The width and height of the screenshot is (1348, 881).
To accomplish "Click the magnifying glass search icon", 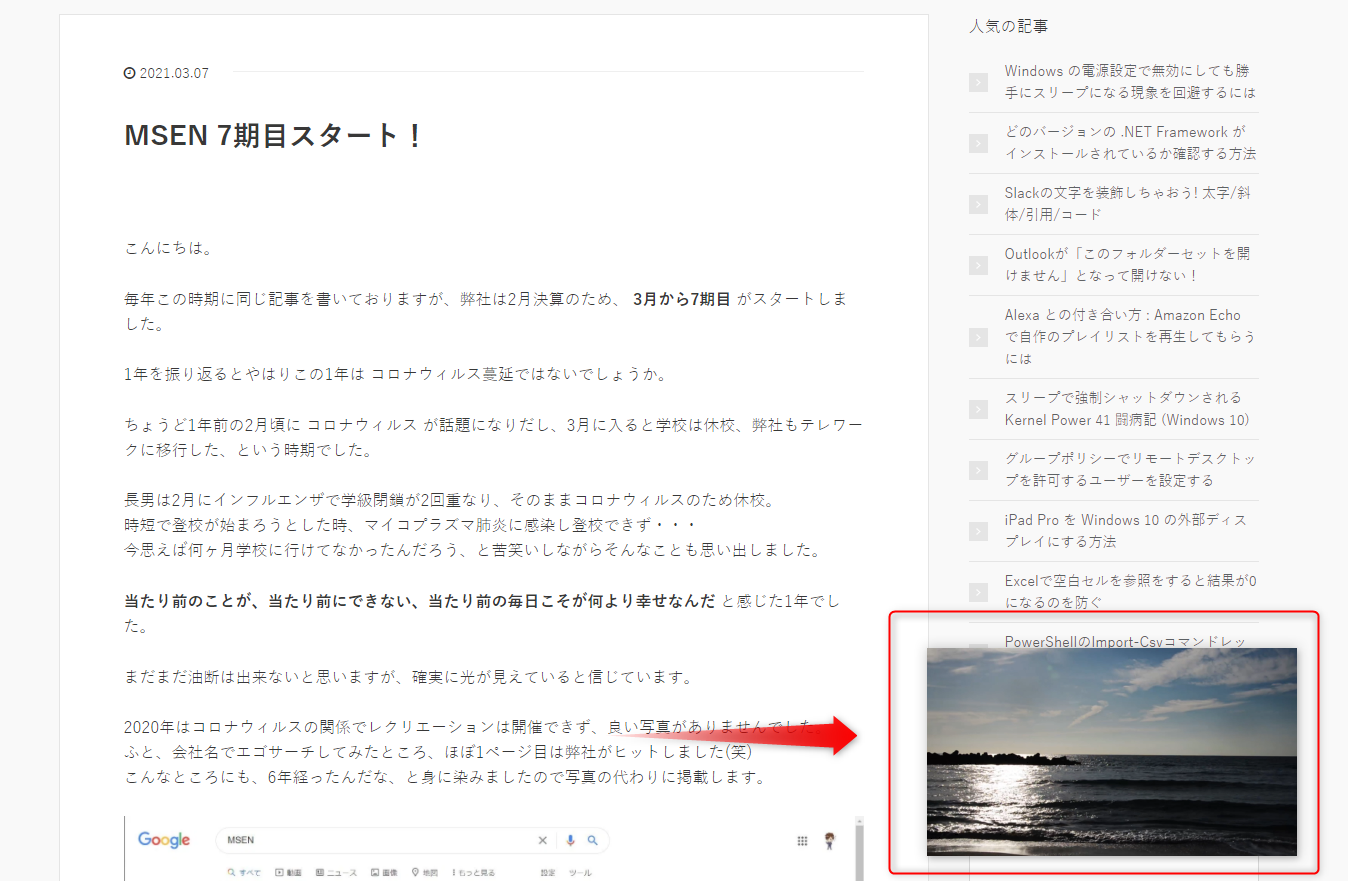I will point(592,840).
